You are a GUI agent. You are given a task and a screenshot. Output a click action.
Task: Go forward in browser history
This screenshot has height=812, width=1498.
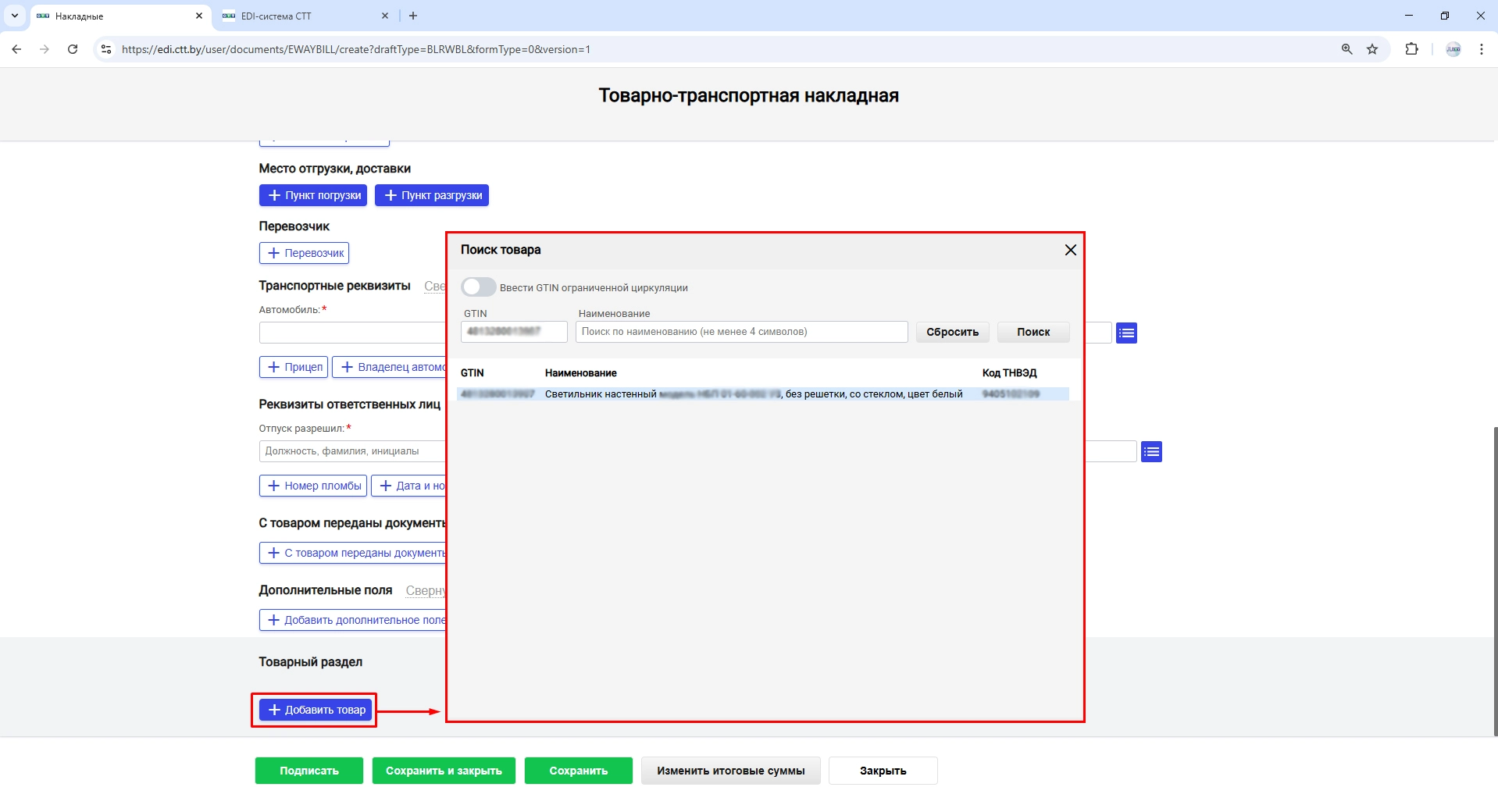[45, 49]
